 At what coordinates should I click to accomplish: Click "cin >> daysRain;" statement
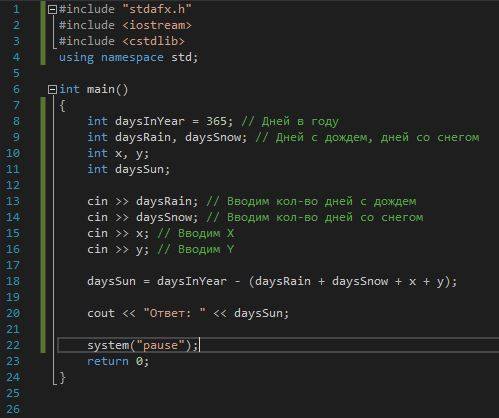[x=143, y=201]
